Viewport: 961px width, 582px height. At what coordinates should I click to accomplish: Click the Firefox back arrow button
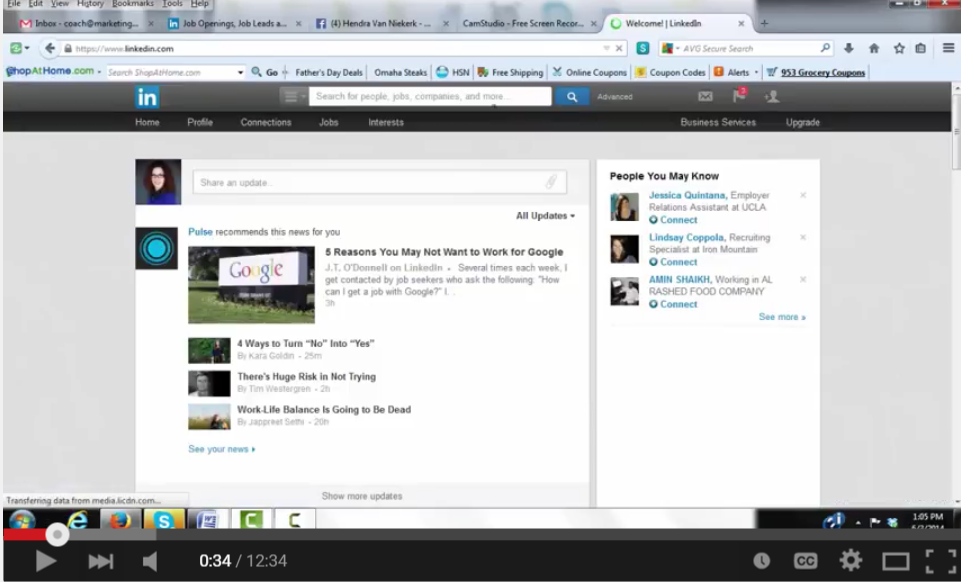pos(50,48)
